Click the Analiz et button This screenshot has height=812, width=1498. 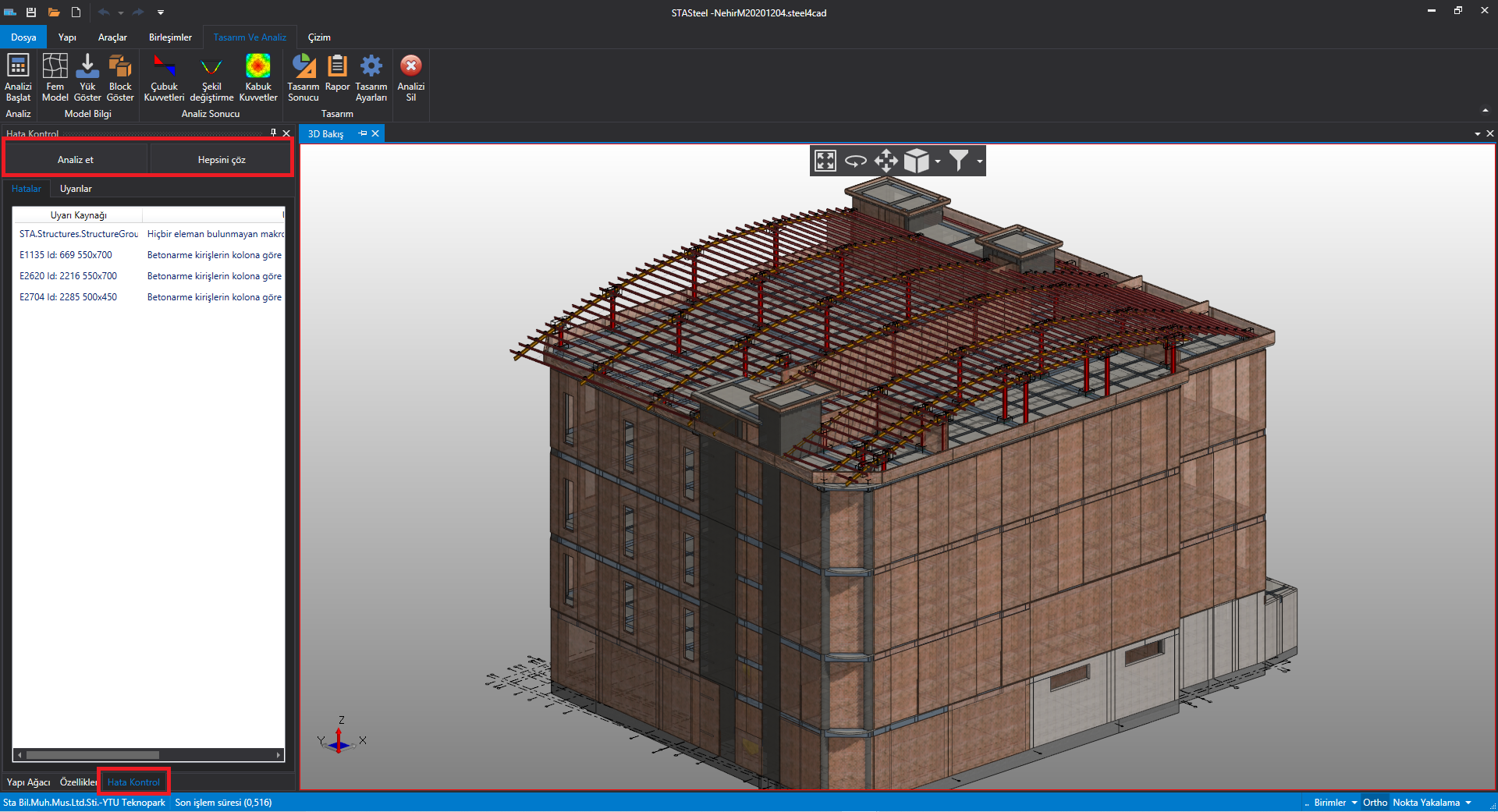pos(76,160)
